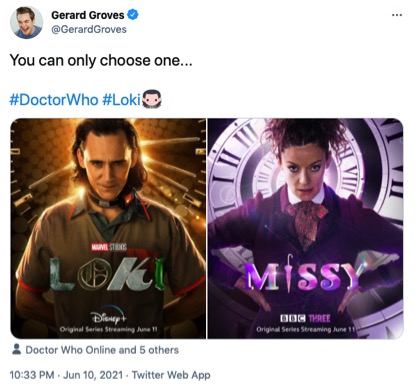Viewport: 415px width, 388px height.
Task: Click the LOKI title text on poster
Action: (x=108, y=273)
